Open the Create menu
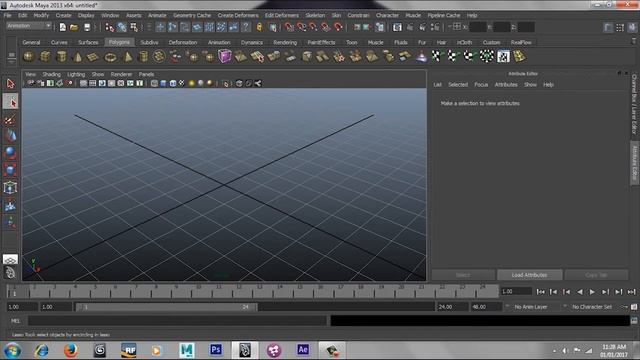Viewport: 640px width, 360px height. [63, 16]
